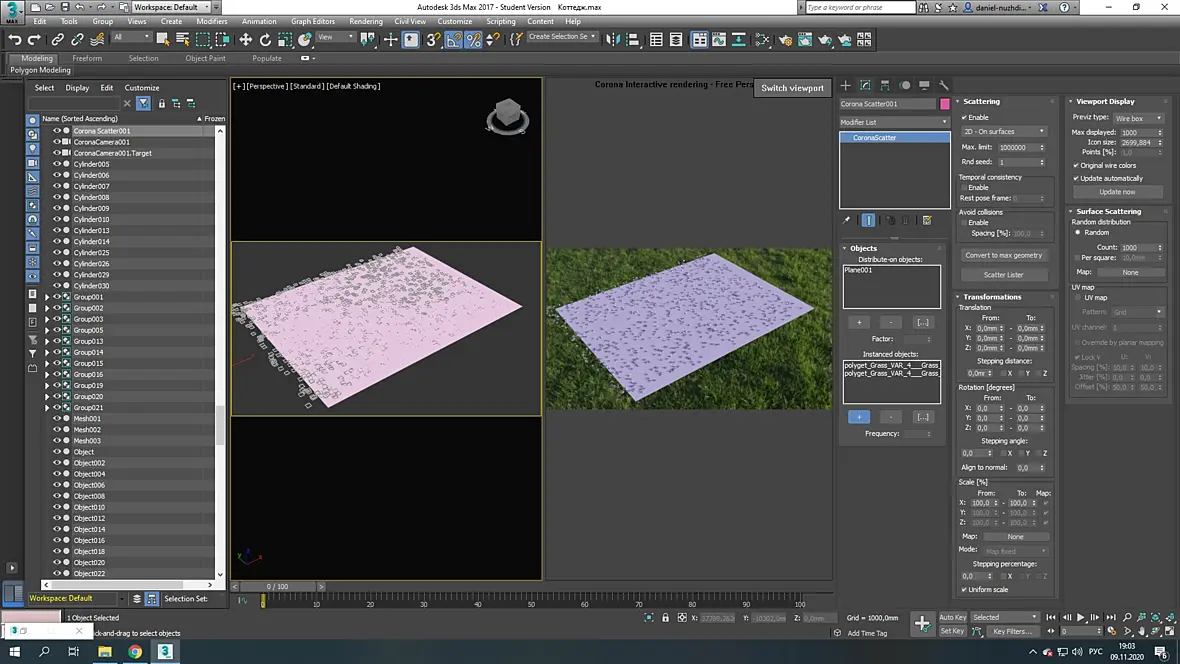The height and width of the screenshot is (664, 1180).
Task: Click the Align tool icon
Action: click(x=633, y=39)
